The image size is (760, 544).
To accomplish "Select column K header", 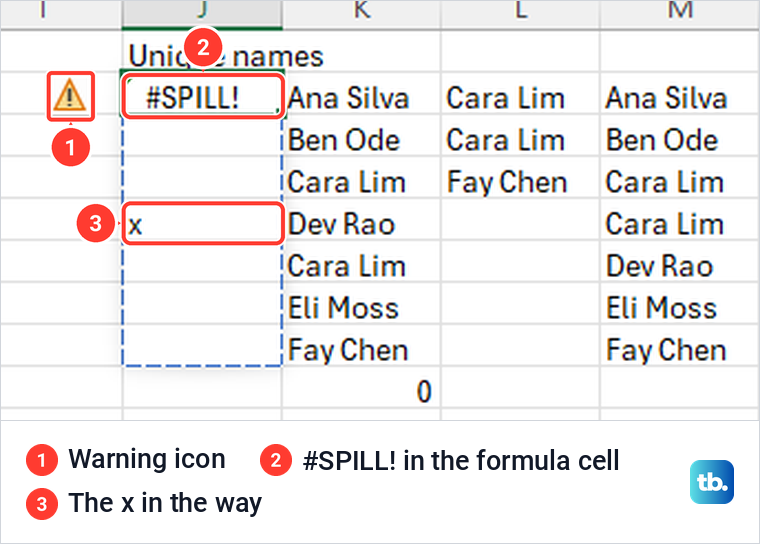I will [x=362, y=12].
